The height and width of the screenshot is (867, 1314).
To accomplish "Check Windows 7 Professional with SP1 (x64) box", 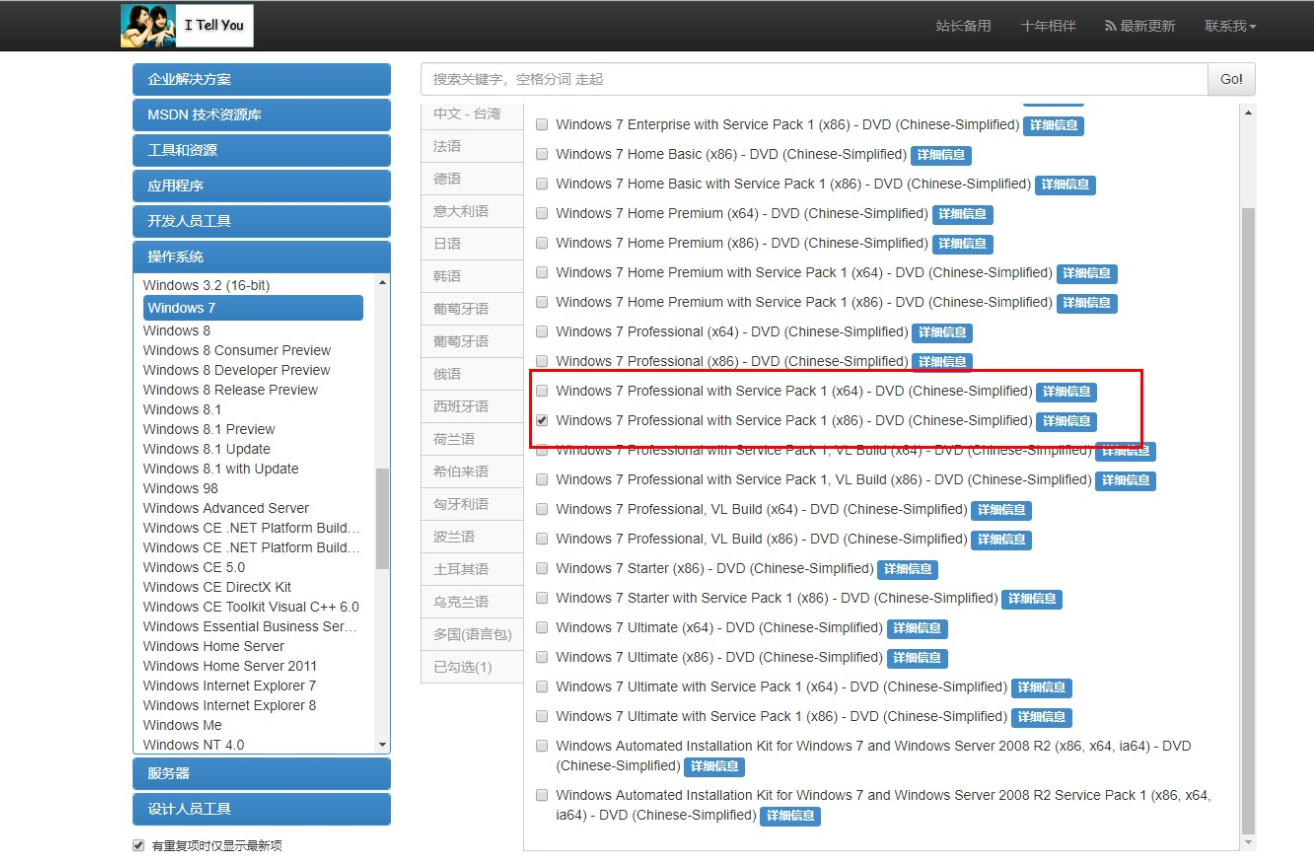I will pyautogui.click(x=542, y=391).
